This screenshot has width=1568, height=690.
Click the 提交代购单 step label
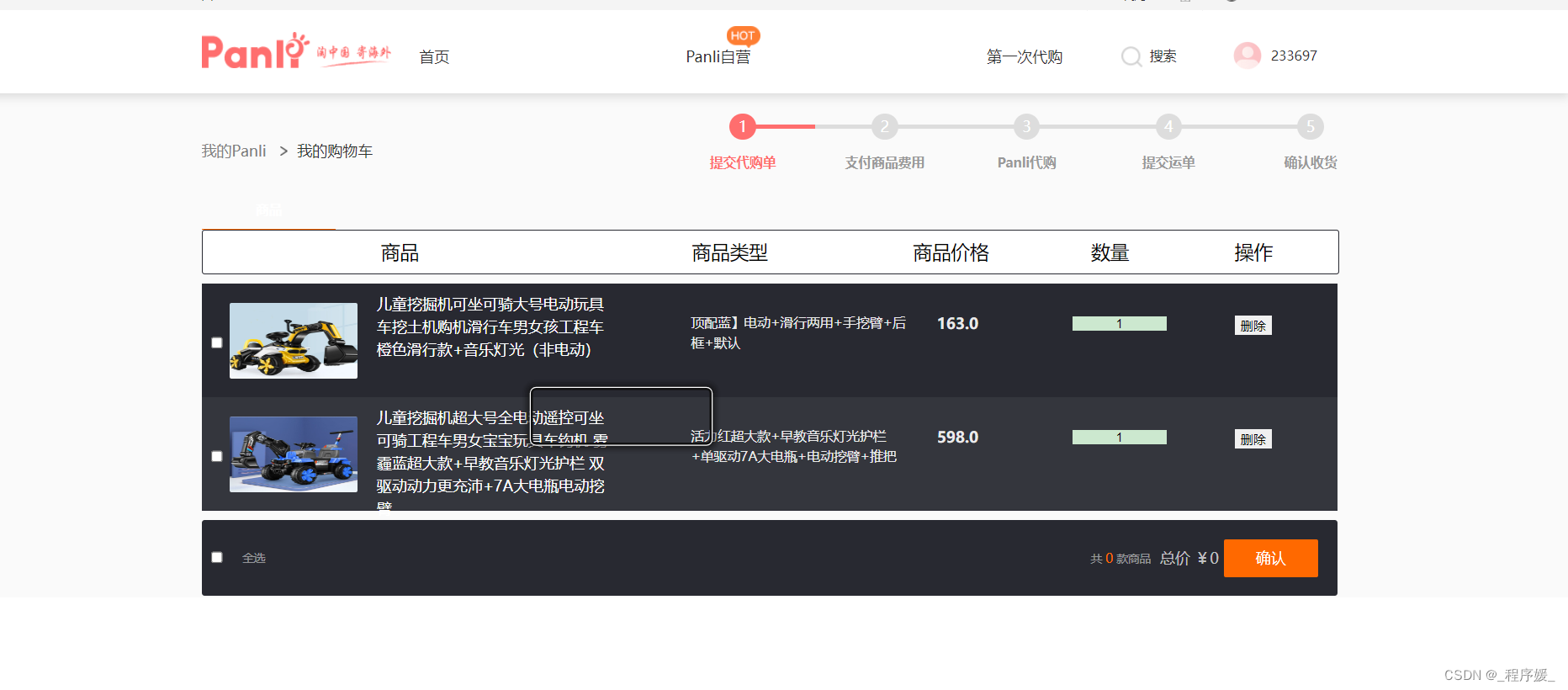click(x=743, y=162)
